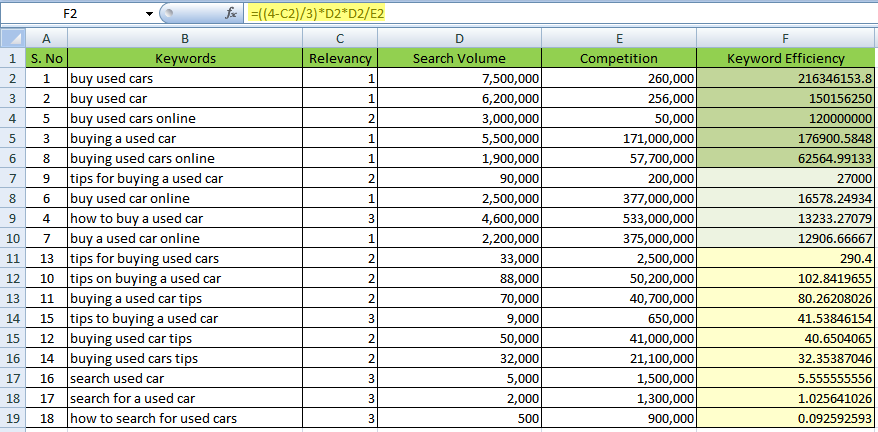This screenshot has width=878, height=432.
Task: Click the green cell showing 216346153.8
Action: tap(786, 78)
